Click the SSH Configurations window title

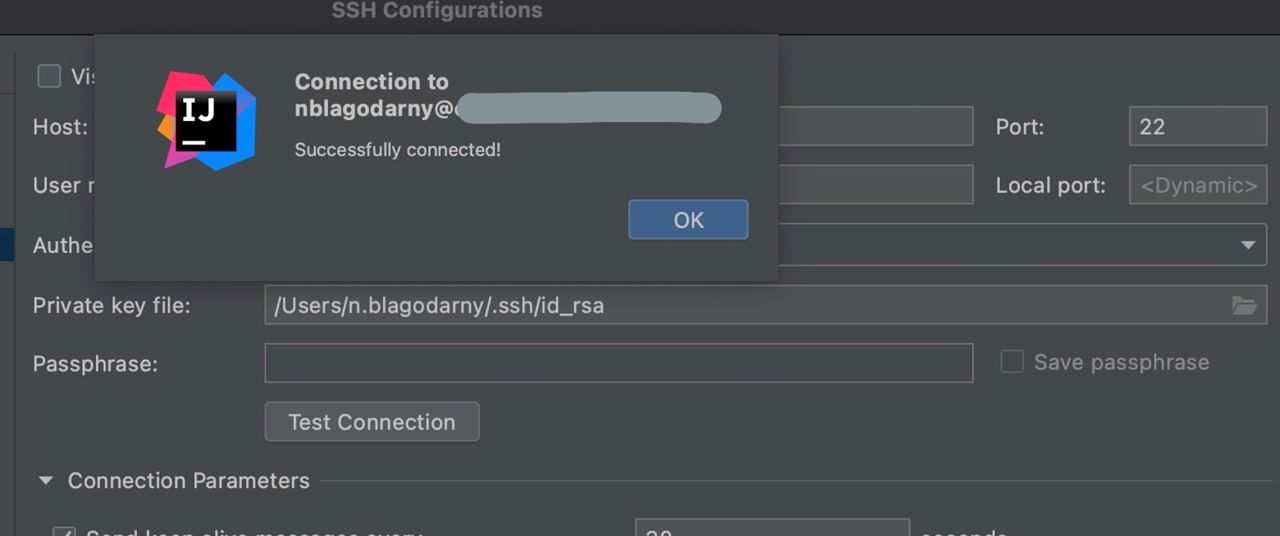437,11
